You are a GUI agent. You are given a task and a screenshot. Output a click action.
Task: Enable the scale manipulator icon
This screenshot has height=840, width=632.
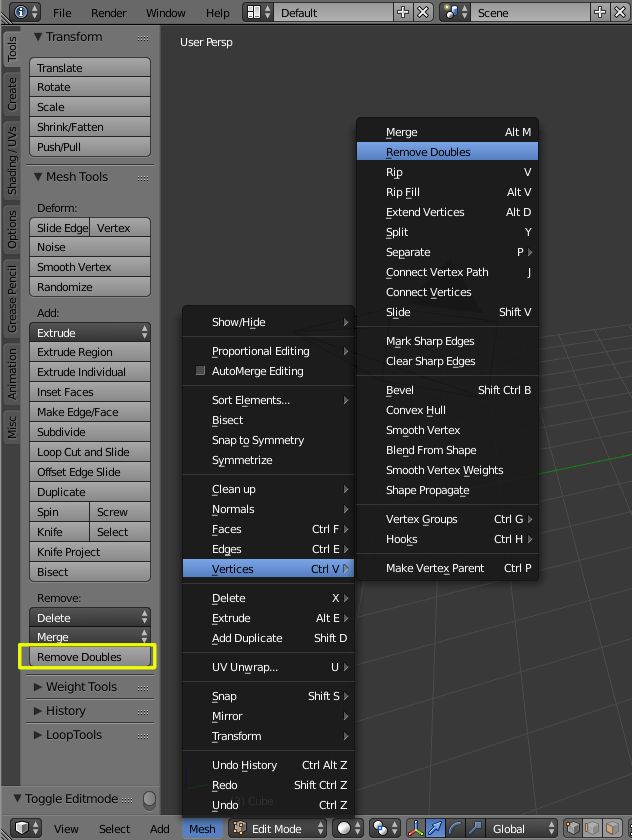coord(475,828)
